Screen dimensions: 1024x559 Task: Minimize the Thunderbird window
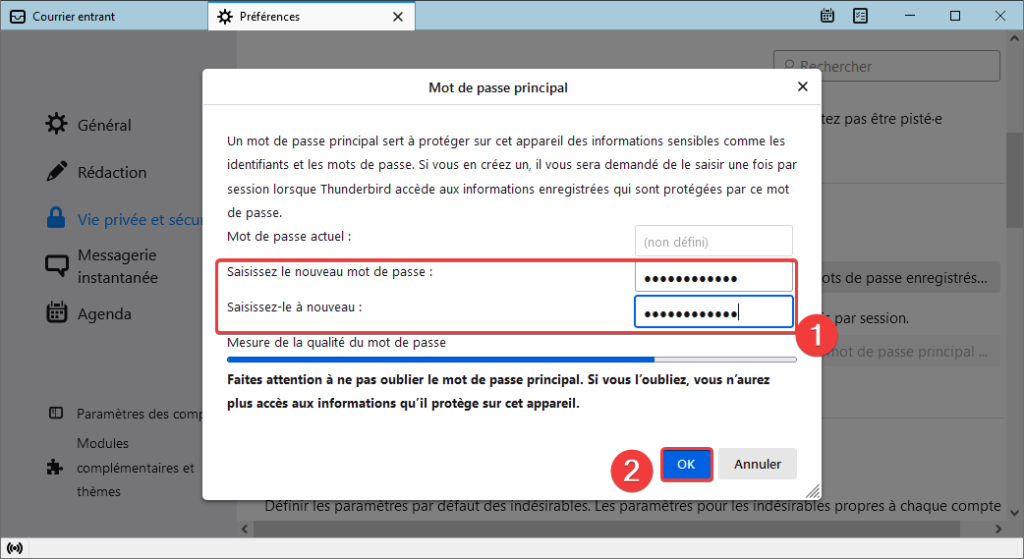coord(910,16)
